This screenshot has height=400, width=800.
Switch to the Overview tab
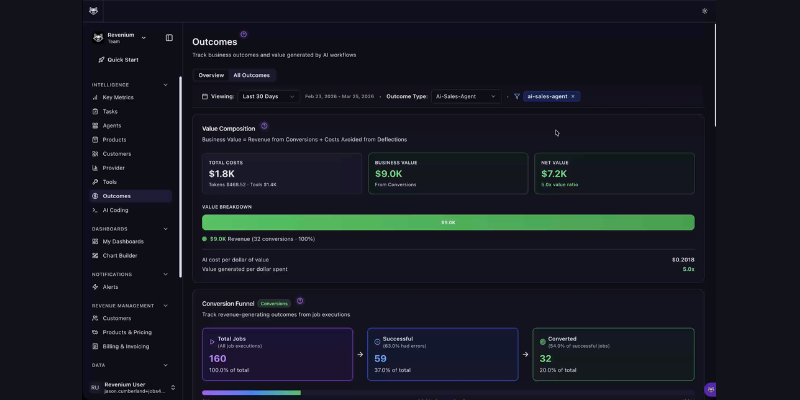pos(211,75)
